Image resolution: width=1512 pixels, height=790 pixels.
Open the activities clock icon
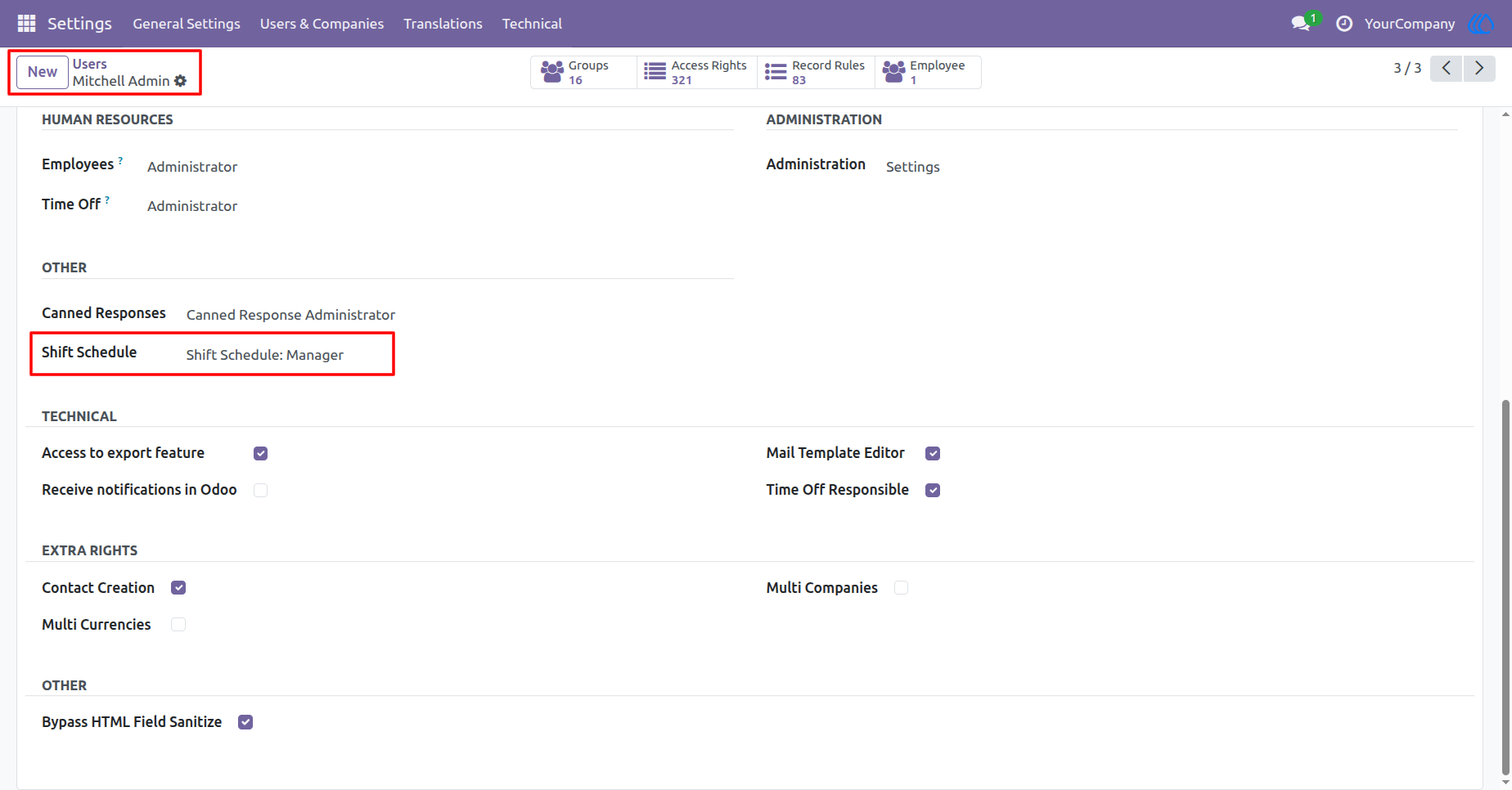(x=1344, y=24)
